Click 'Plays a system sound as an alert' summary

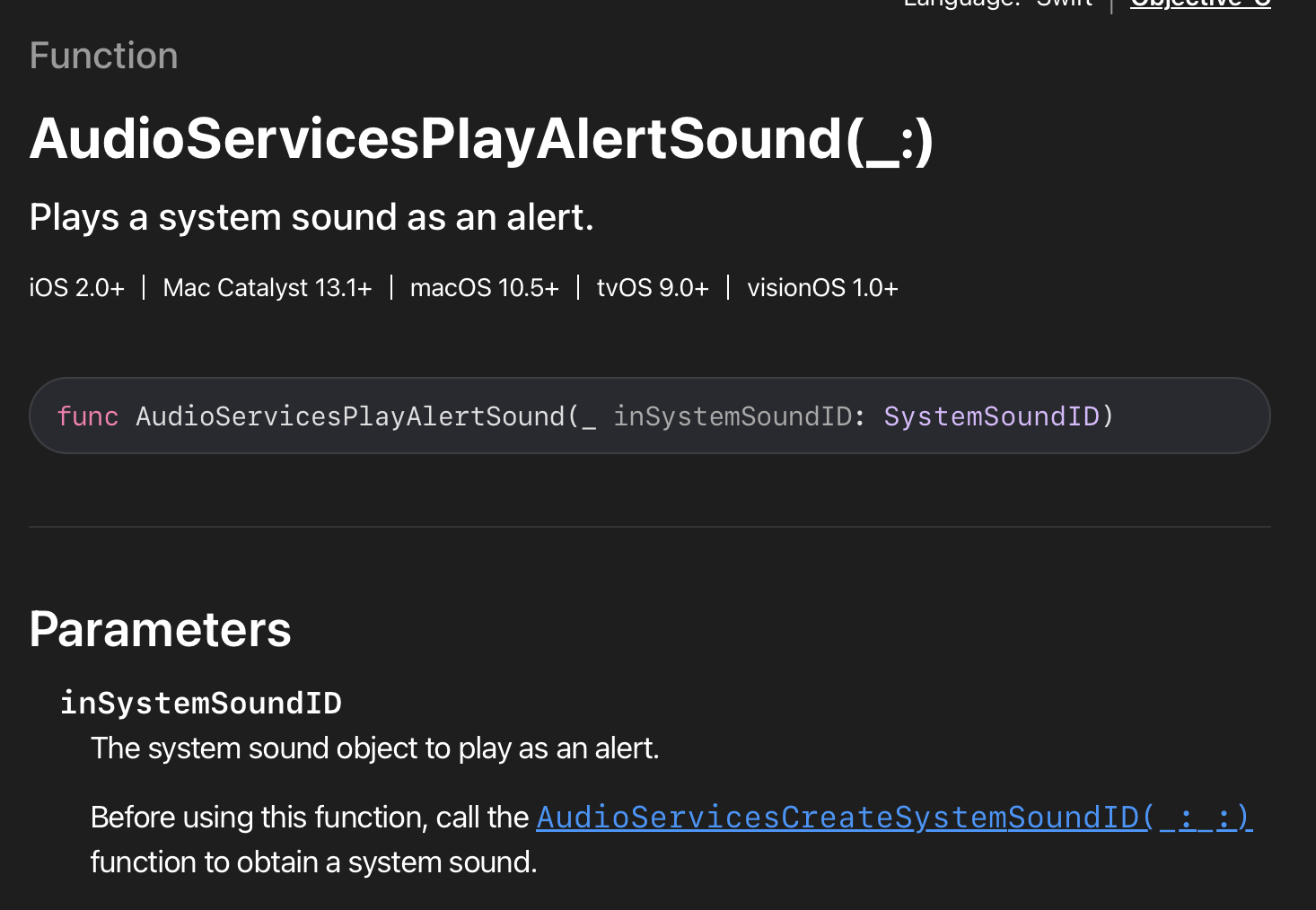point(311,217)
